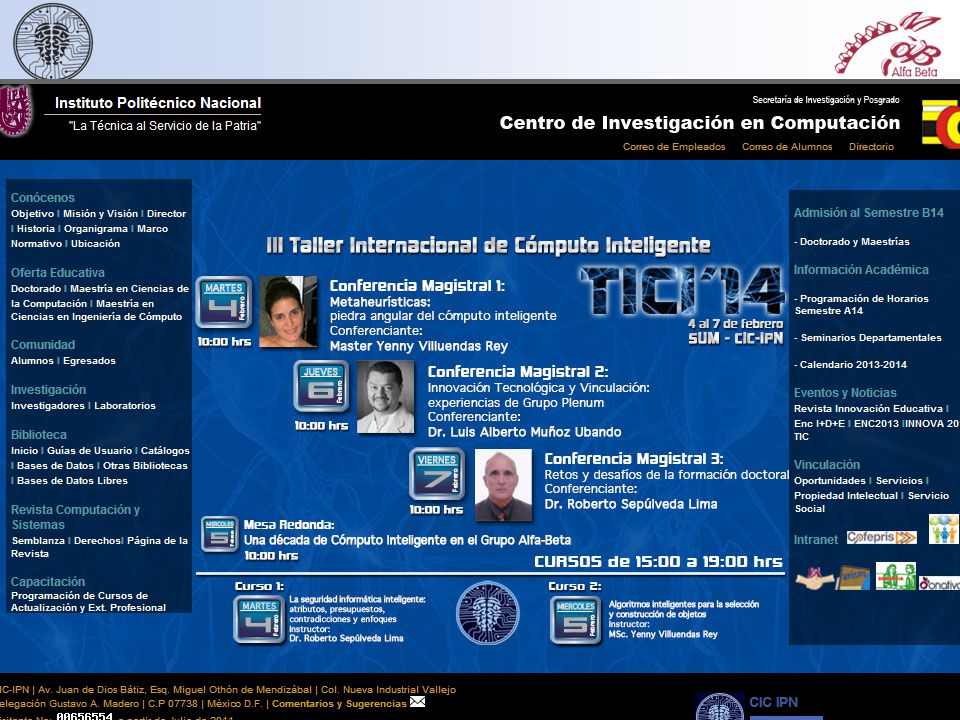
Task: Click the colorful people icon right of Cofepris
Action: 943,528
